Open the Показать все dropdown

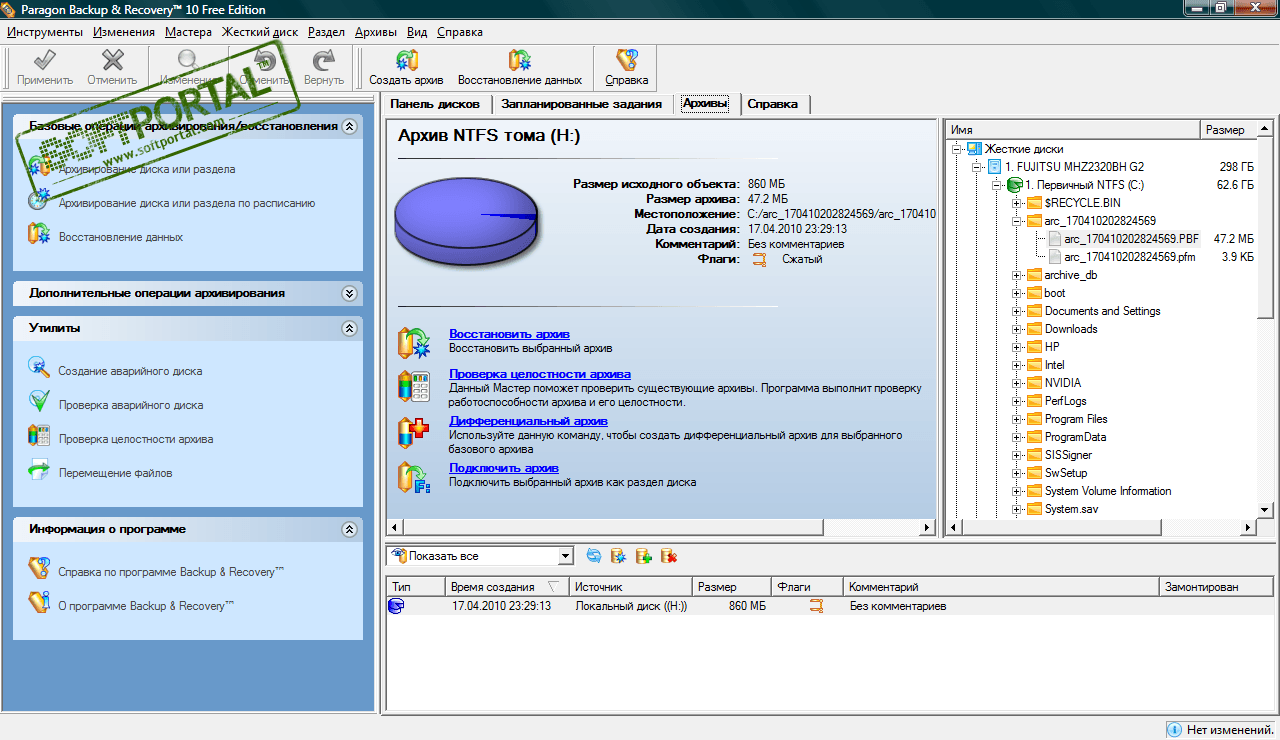(x=565, y=556)
